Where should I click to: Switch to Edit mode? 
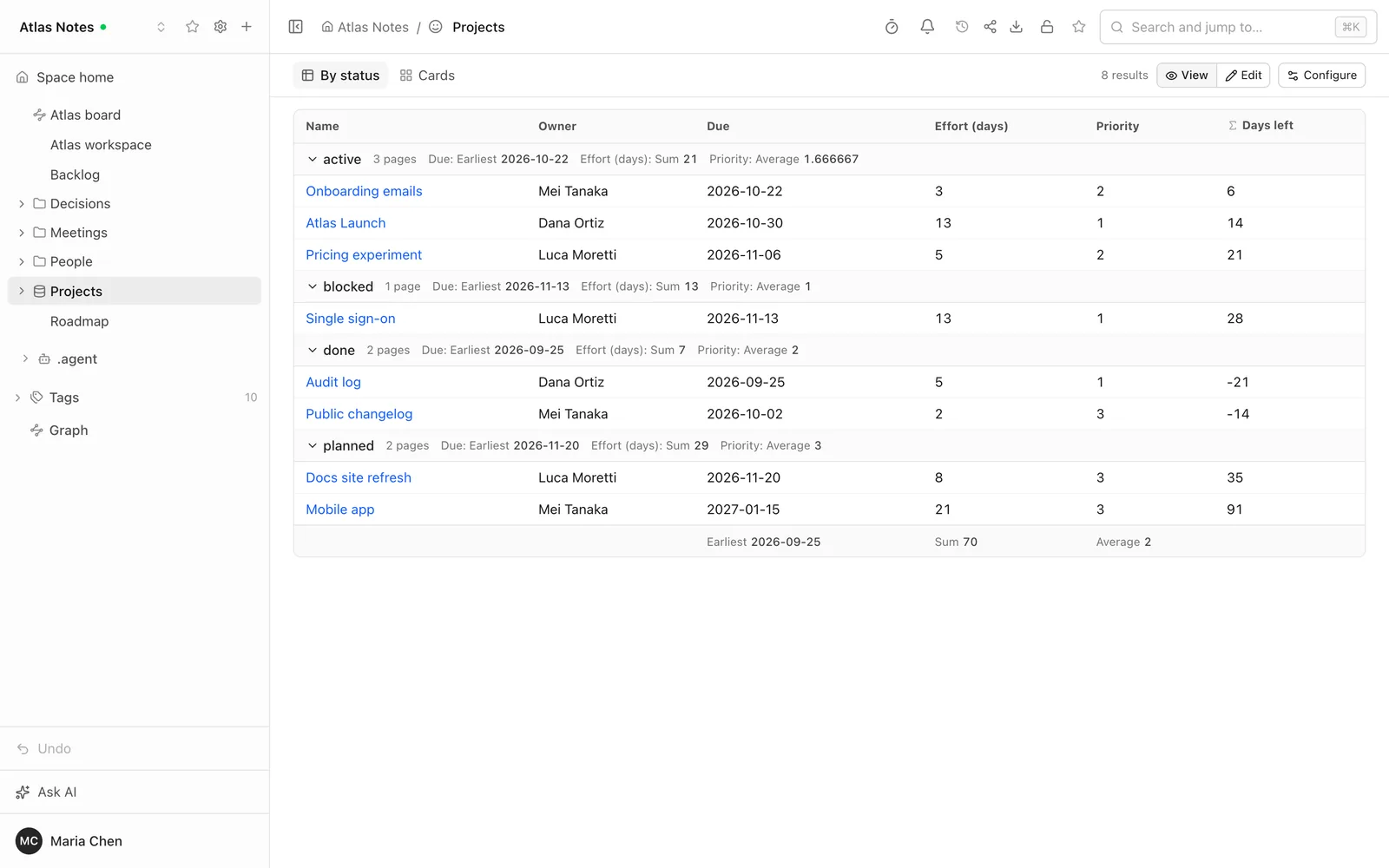click(1244, 76)
